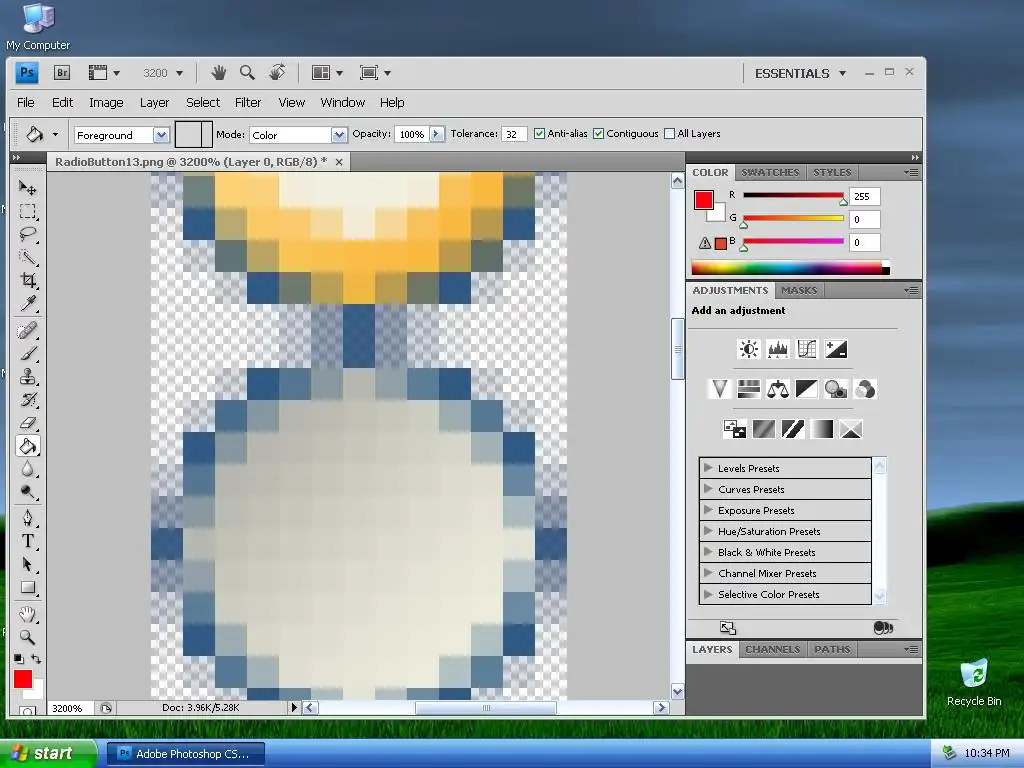Click the R channel slider
The width and height of the screenshot is (1024, 768).
[x=793, y=195]
